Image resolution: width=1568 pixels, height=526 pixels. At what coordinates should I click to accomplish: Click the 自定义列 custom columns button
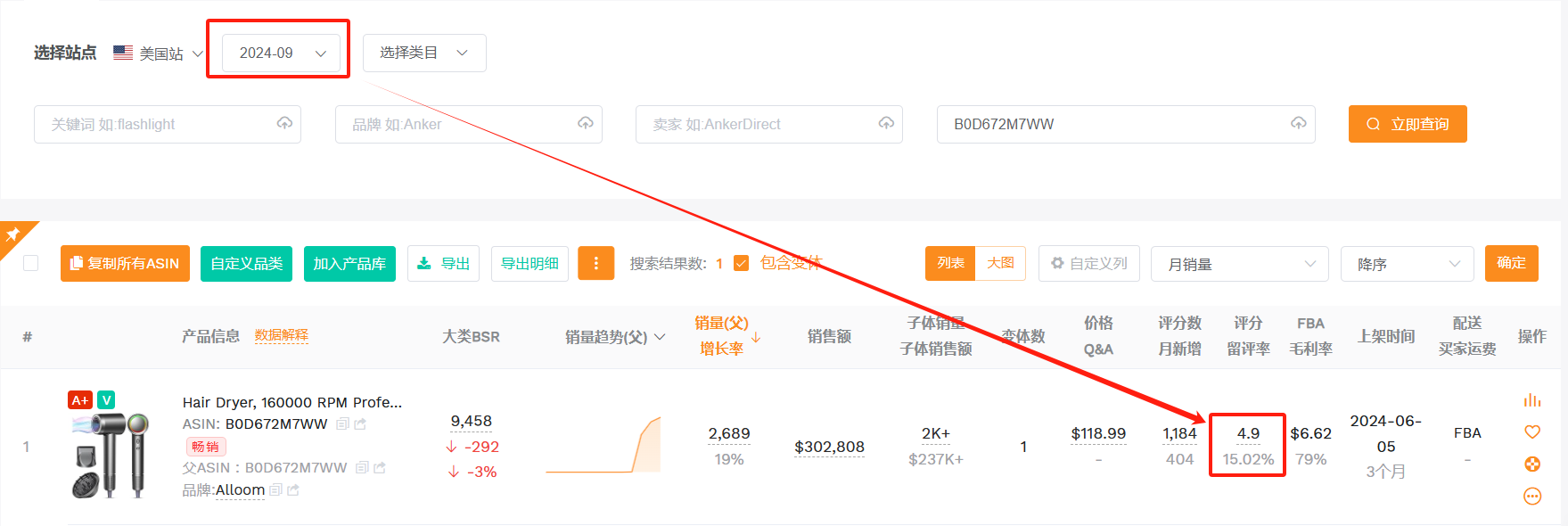[1088, 263]
